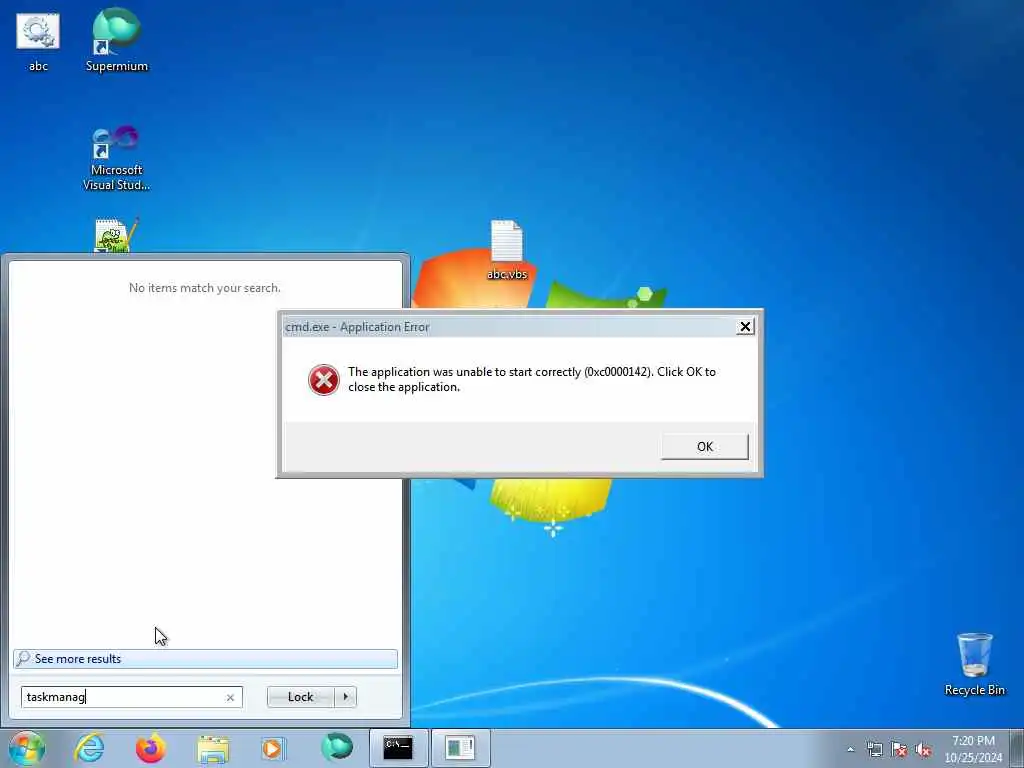Open Windows Explorer from taskbar

pyautogui.click(x=213, y=749)
